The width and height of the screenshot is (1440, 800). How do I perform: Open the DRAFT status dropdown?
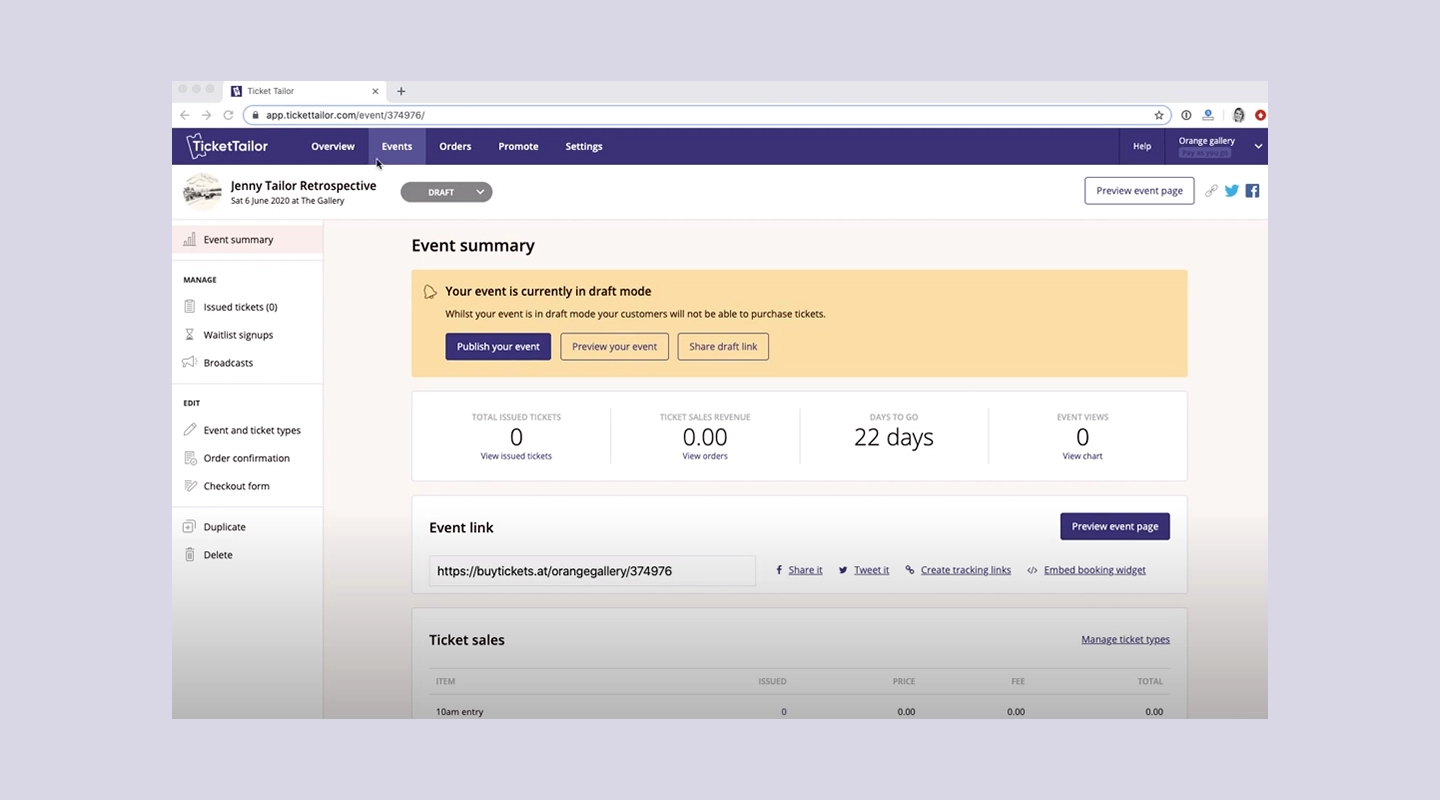(446, 191)
